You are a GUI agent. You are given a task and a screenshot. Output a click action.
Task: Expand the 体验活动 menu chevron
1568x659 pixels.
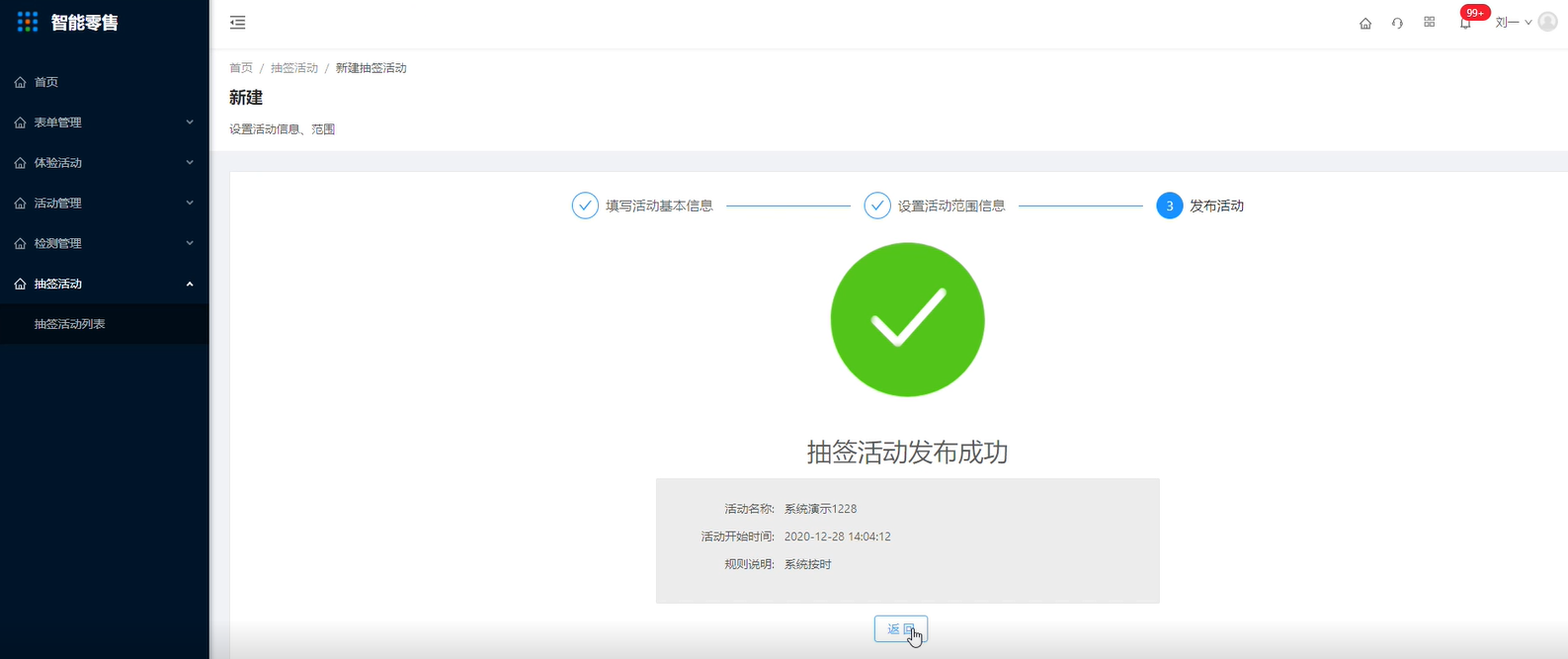(x=190, y=163)
